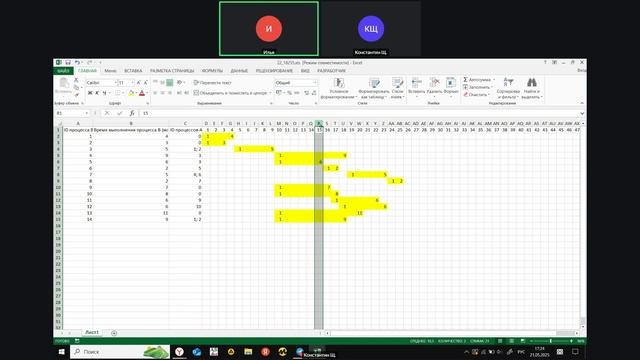Open Format as Table gallery
This screenshot has width=640, height=360.
point(374,89)
